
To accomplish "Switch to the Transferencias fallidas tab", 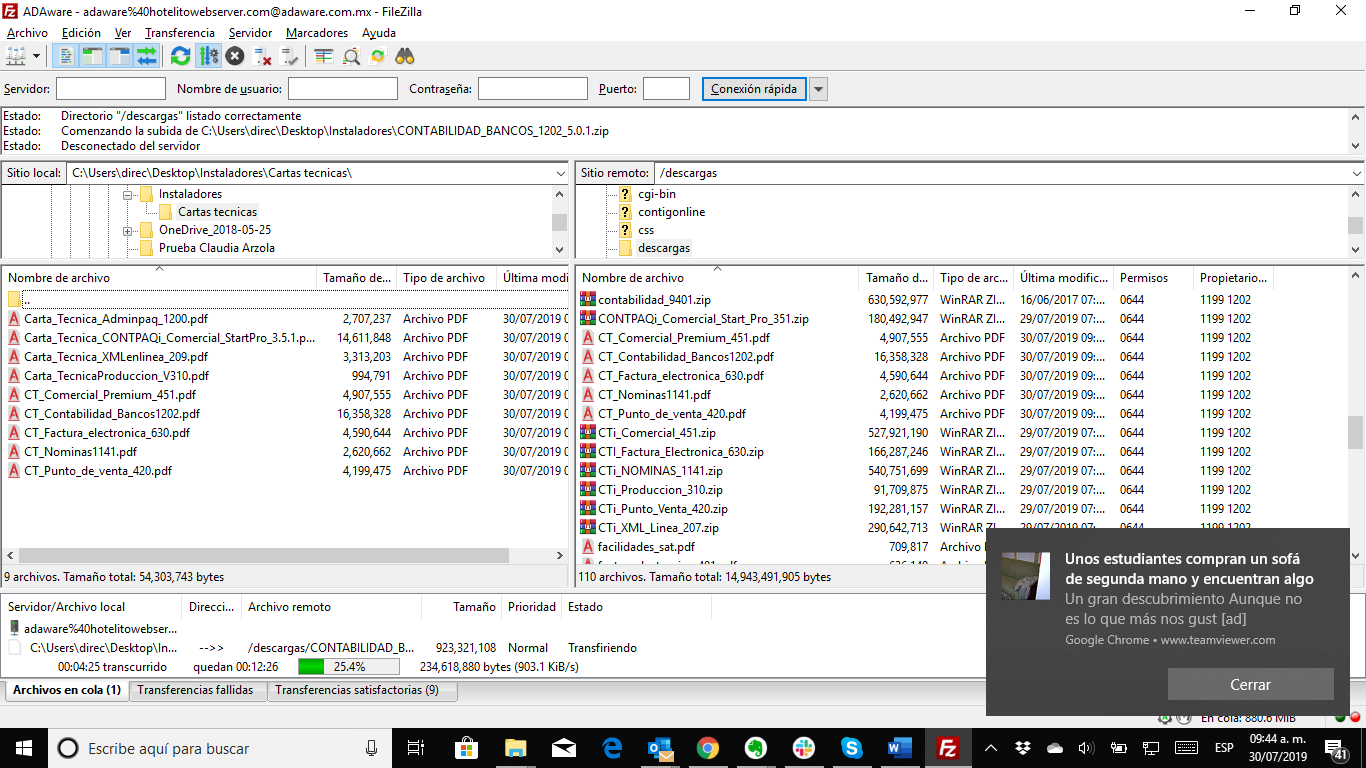I will [x=195, y=690].
